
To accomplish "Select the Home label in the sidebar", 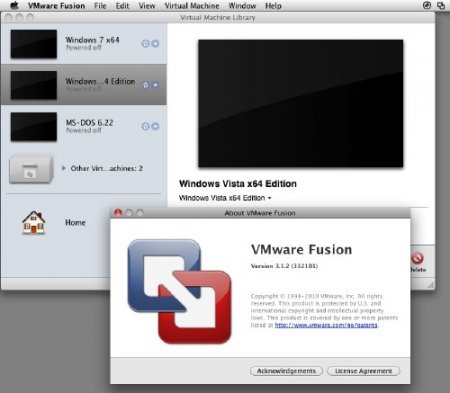I will point(75,223).
